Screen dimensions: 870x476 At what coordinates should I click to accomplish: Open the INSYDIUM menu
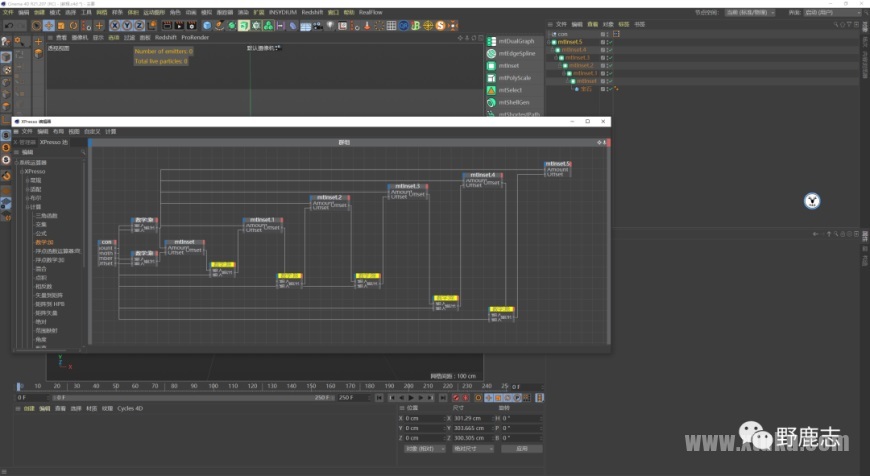(x=283, y=12)
